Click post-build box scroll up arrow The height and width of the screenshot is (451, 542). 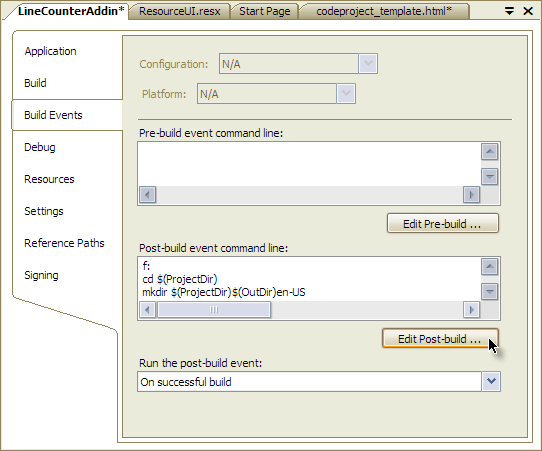coord(489,266)
